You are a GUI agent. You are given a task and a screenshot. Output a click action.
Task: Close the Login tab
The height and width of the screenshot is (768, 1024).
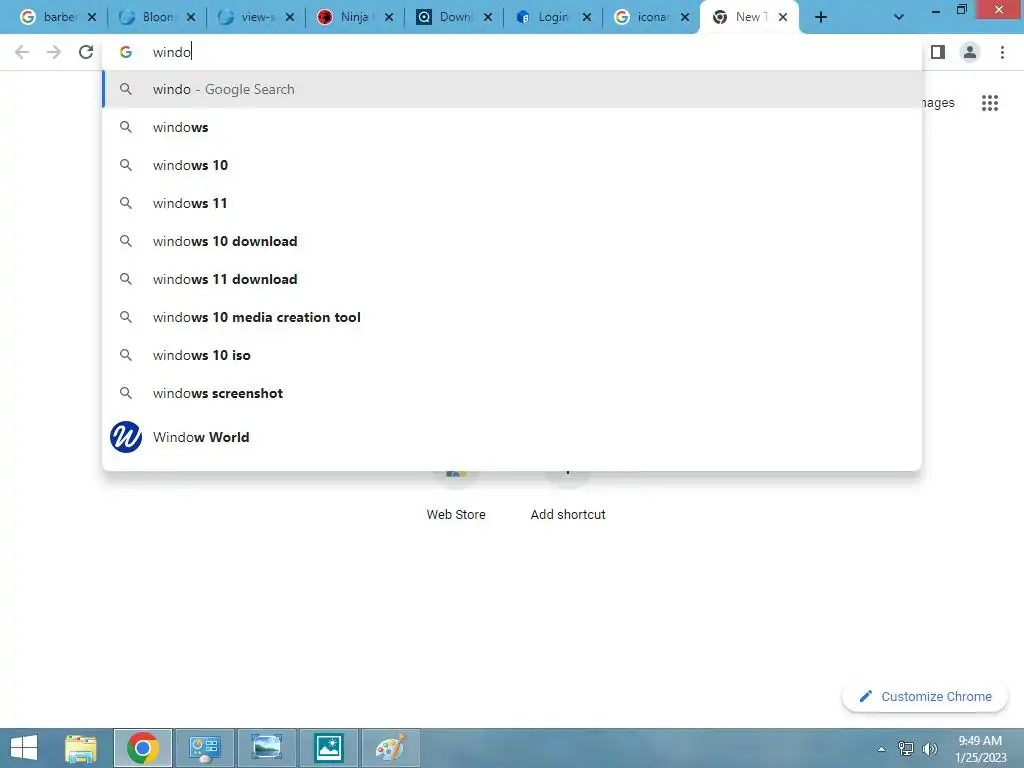coord(586,18)
